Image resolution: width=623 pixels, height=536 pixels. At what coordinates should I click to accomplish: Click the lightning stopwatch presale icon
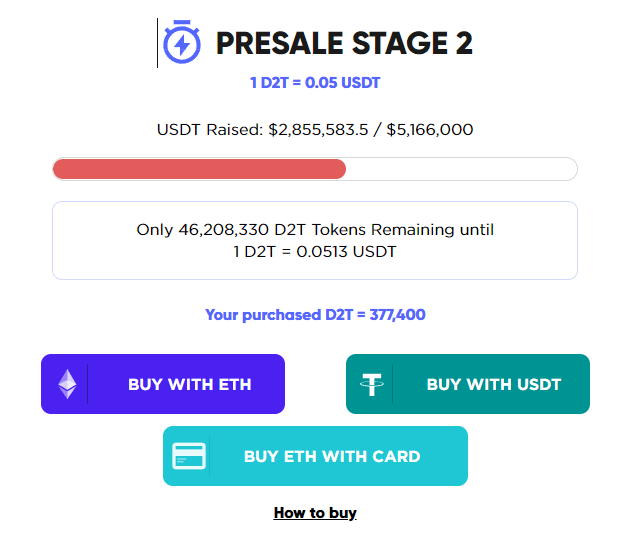pos(182,42)
